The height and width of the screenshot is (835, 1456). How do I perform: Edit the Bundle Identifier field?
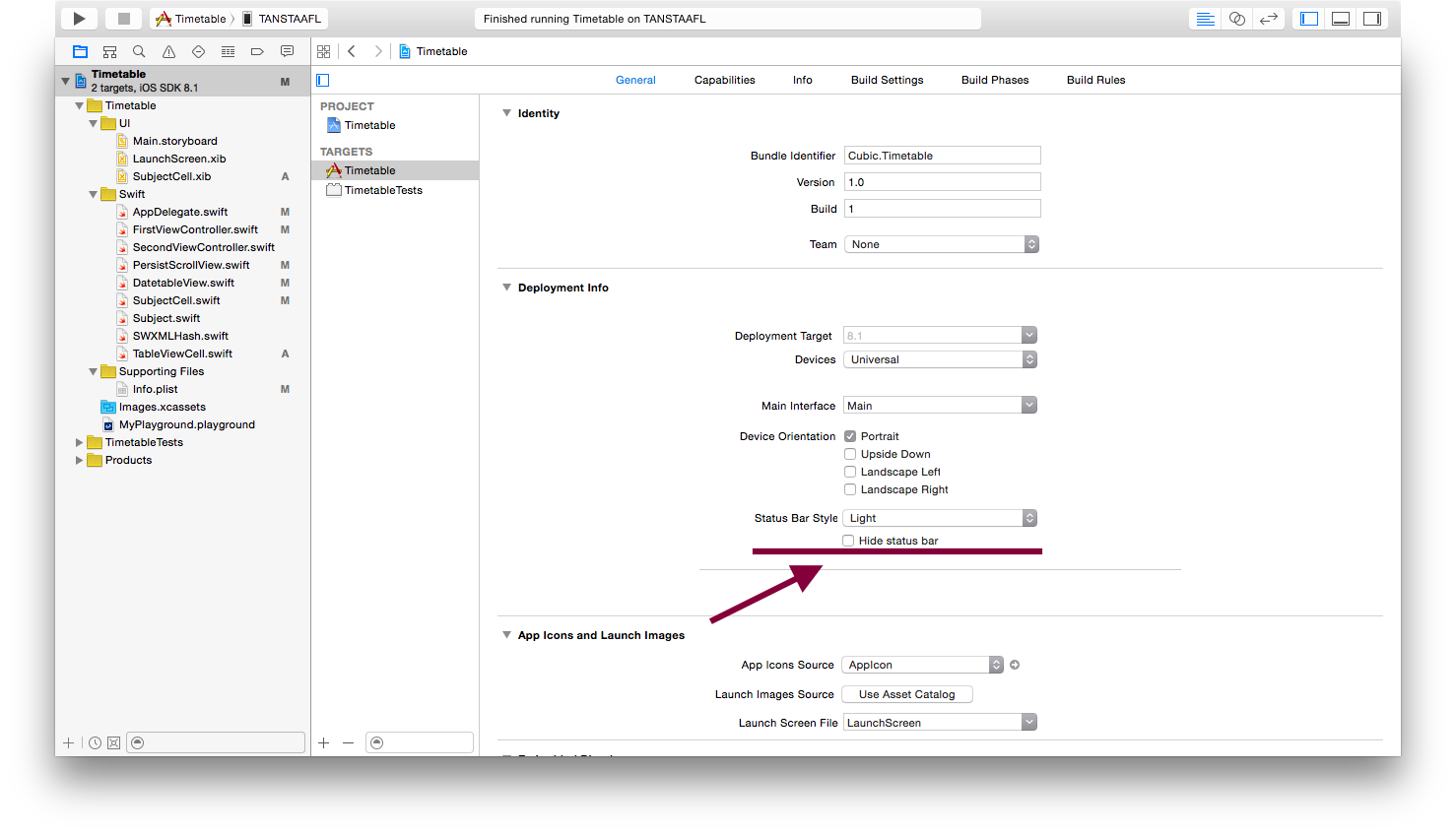[943, 156]
